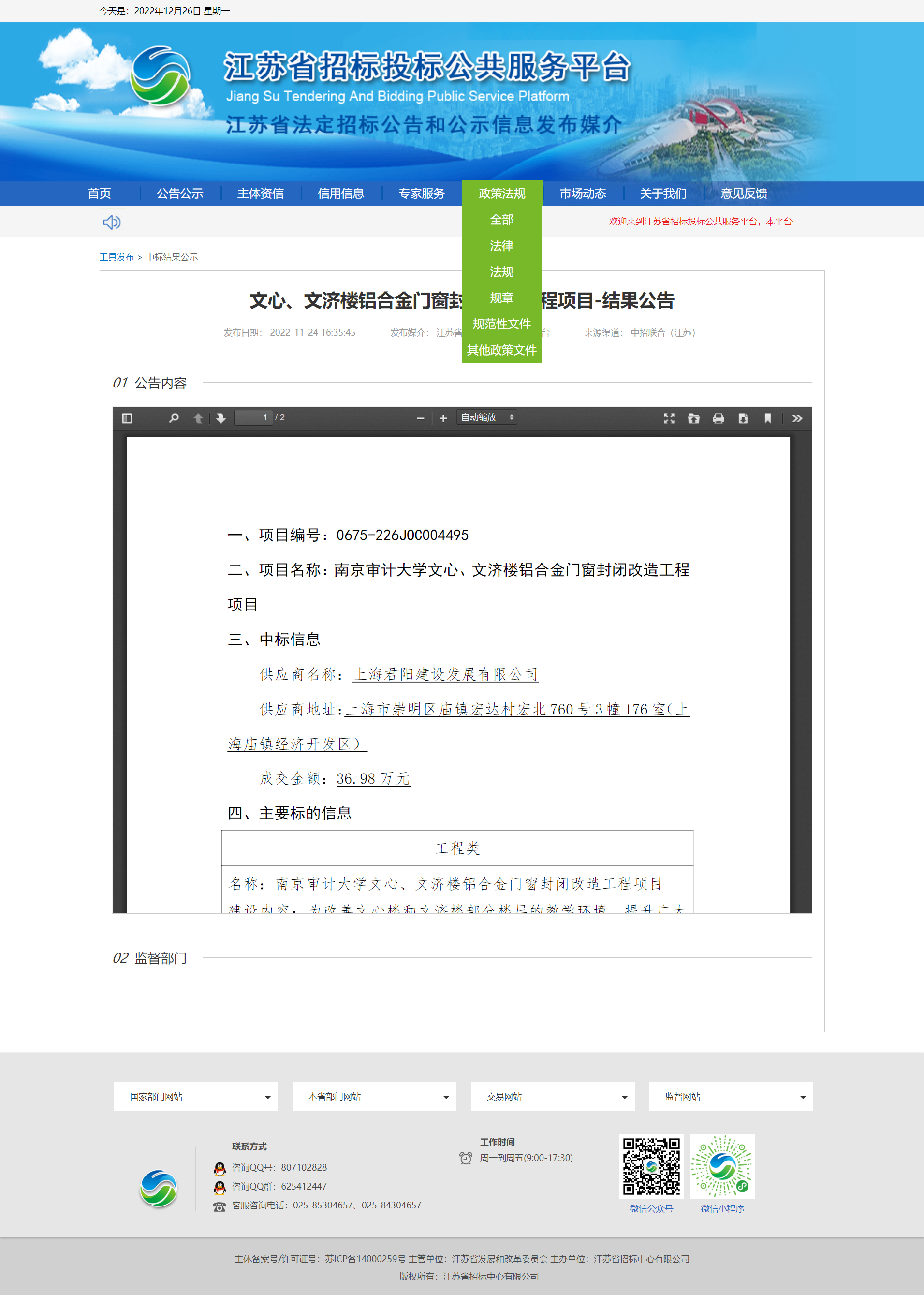Bookmark current PDF view

(767, 418)
